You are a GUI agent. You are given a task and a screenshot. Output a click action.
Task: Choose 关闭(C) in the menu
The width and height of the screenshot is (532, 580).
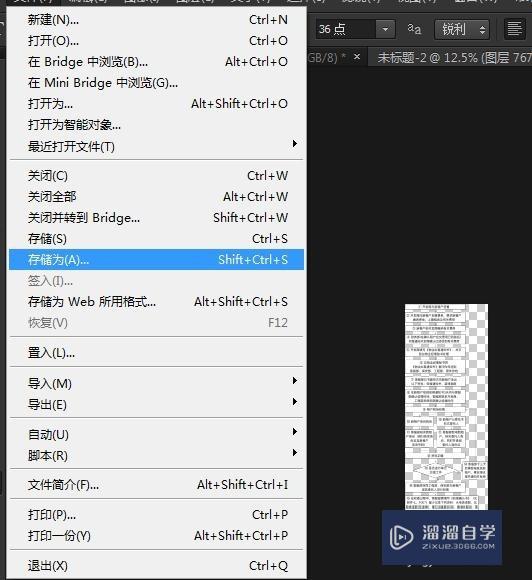point(156,176)
